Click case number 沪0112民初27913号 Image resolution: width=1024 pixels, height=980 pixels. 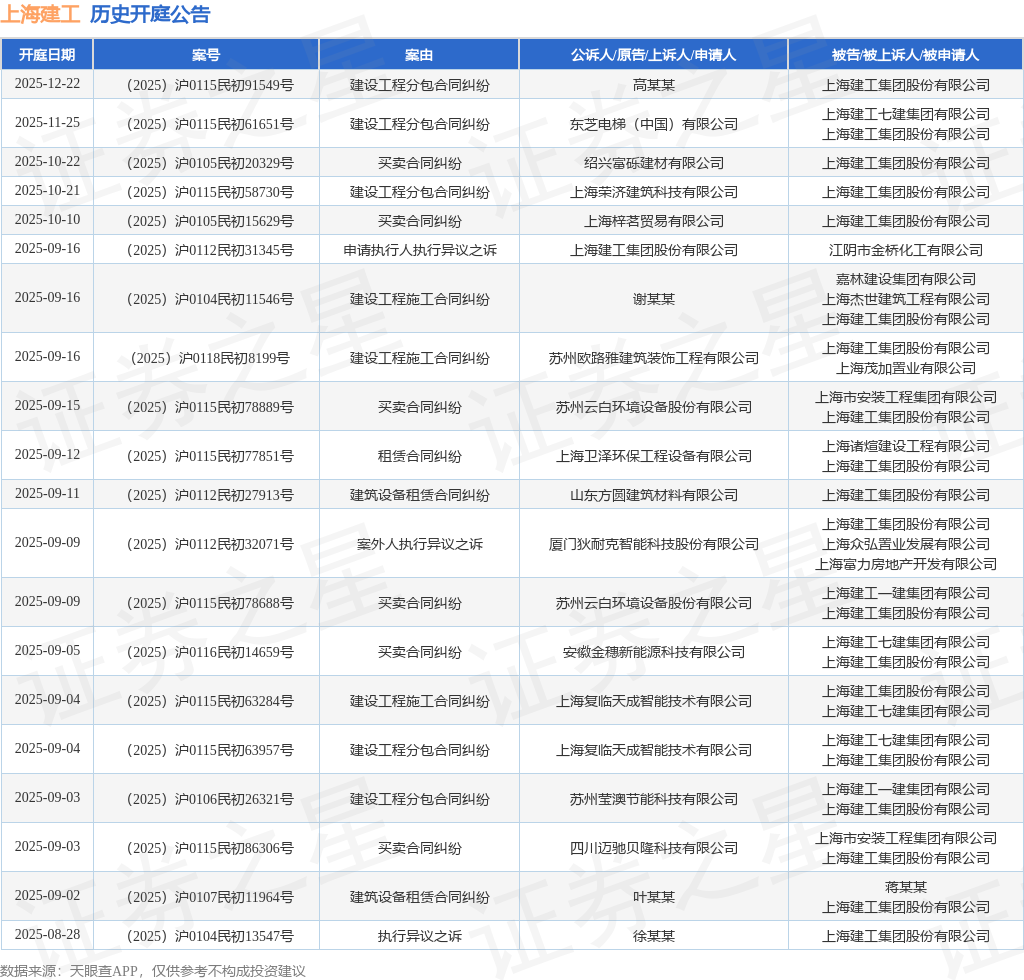pyautogui.click(x=210, y=496)
